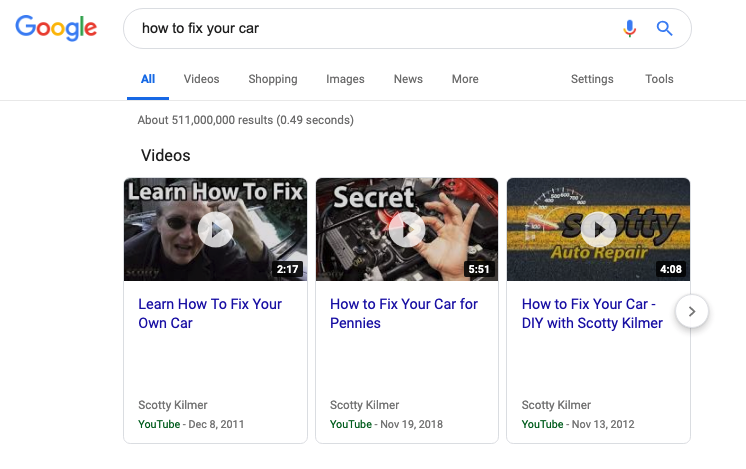Open 'How to Fix Your Car - DIY with Scotty Kilmer' link

tap(592, 313)
